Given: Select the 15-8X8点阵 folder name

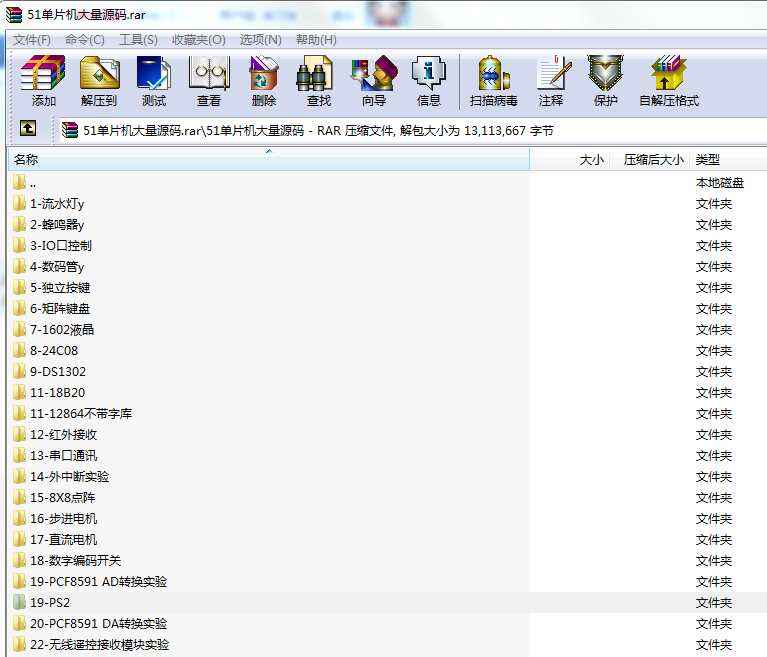Looking at the screenshot, I should pos(62,498).
